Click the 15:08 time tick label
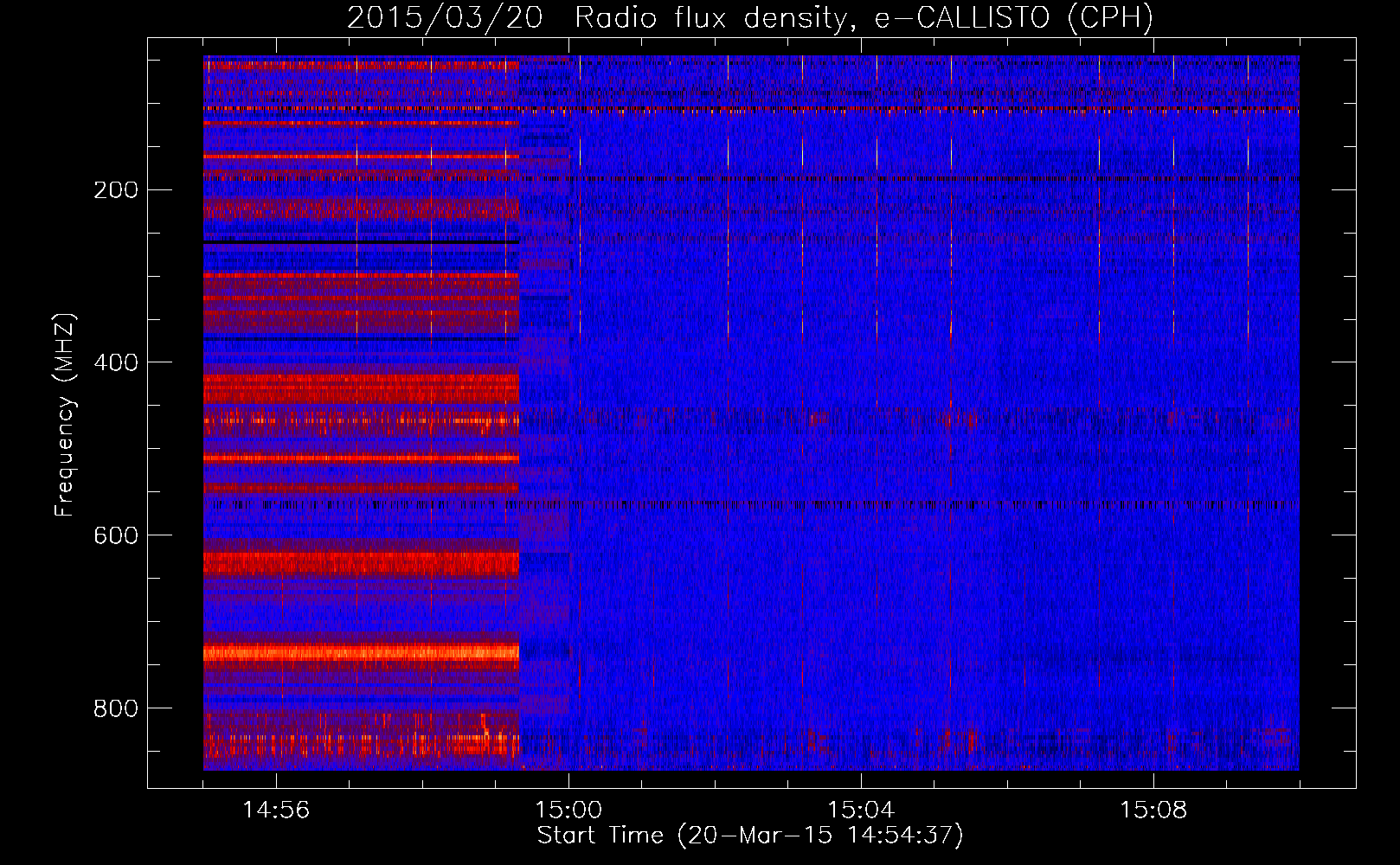1400x865 pixels. click(x=1153, y=811)
